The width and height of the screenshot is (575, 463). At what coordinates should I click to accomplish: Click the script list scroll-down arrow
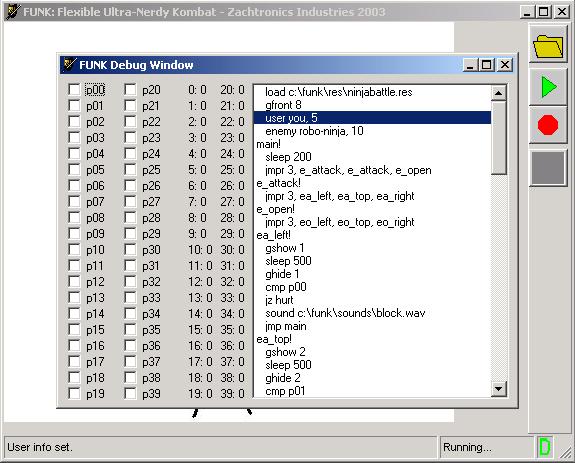coord(498,389)
